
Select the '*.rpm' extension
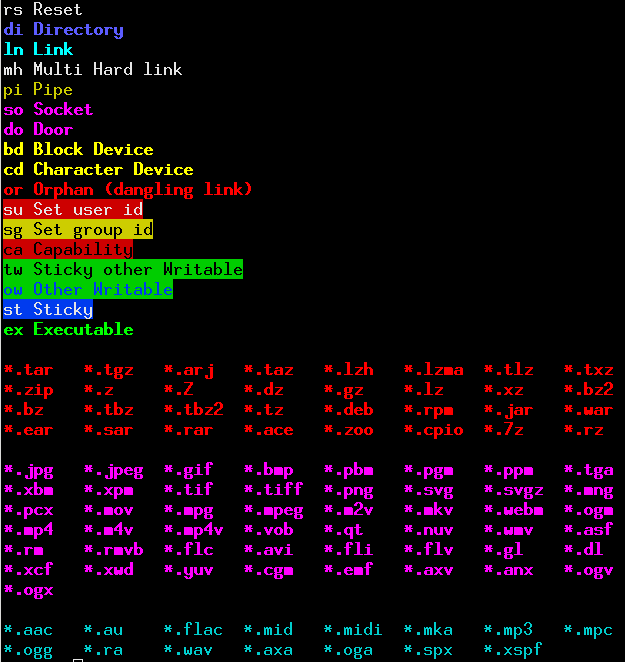point(428,410)
